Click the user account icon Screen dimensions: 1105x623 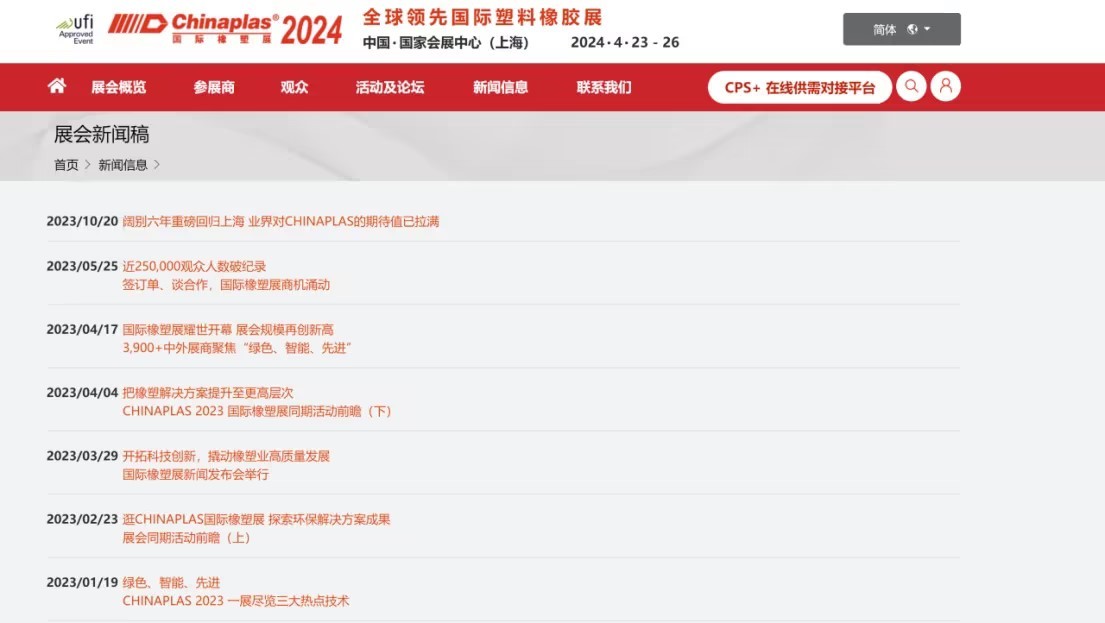(946, 87)
